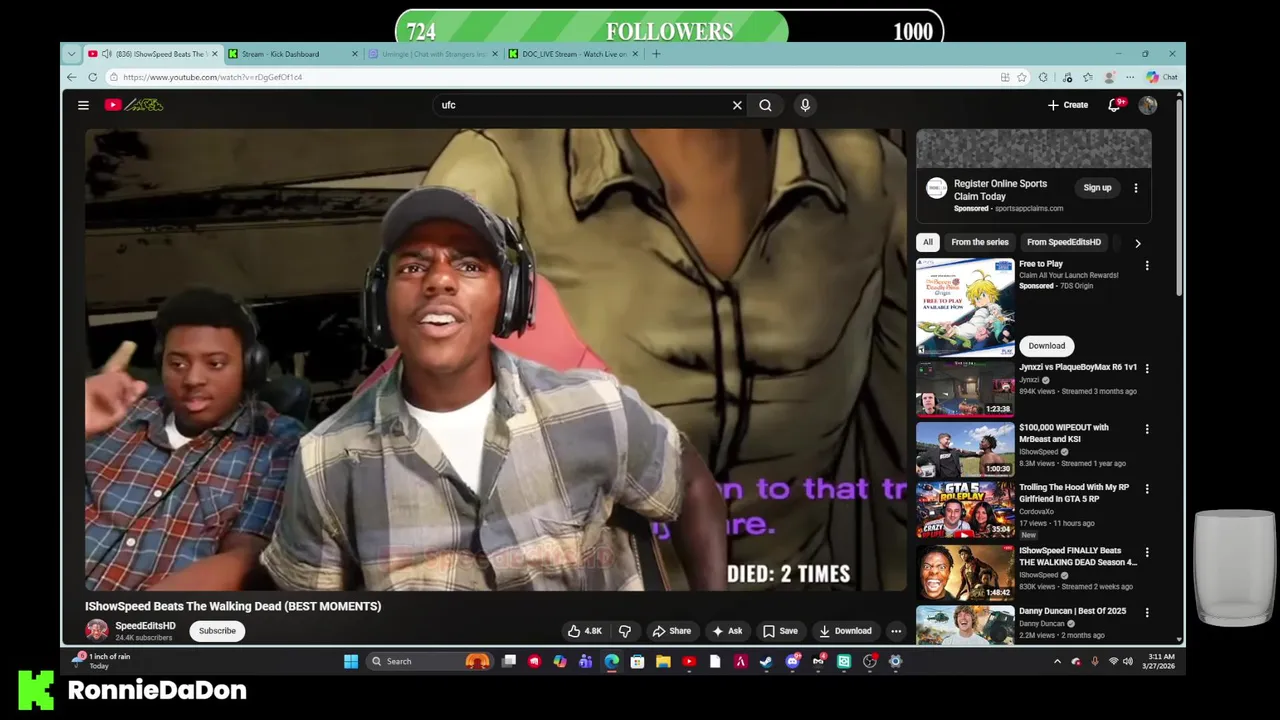Share the video
The height and width of the screenshot is (720, 1280).
coord(672,631)
